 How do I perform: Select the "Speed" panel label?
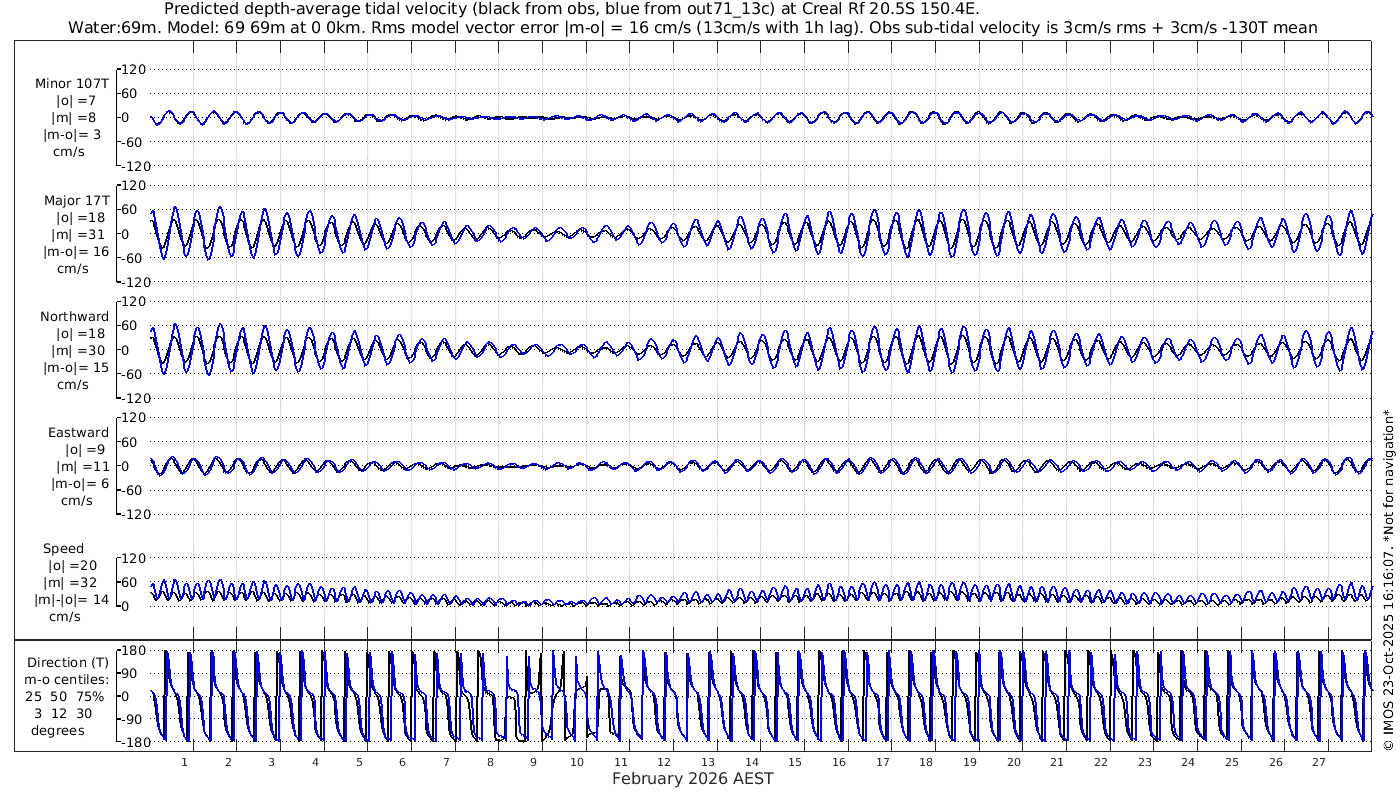(63, 548)
